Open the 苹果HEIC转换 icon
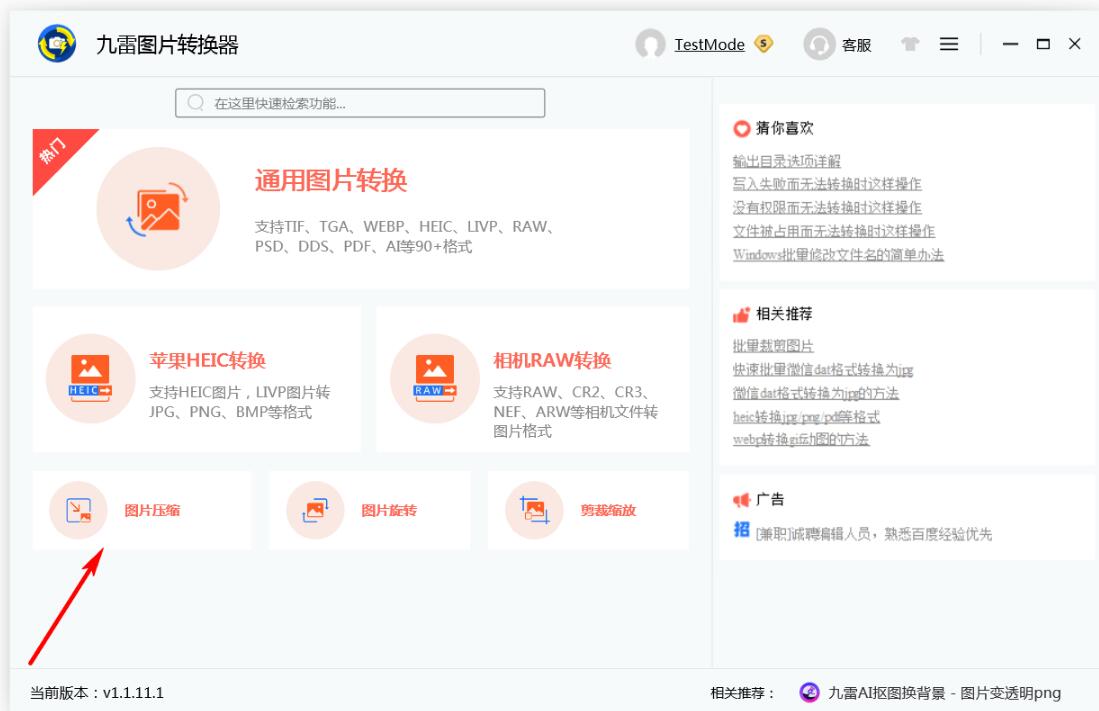The image size is (1099, 711). coord(91,378)
